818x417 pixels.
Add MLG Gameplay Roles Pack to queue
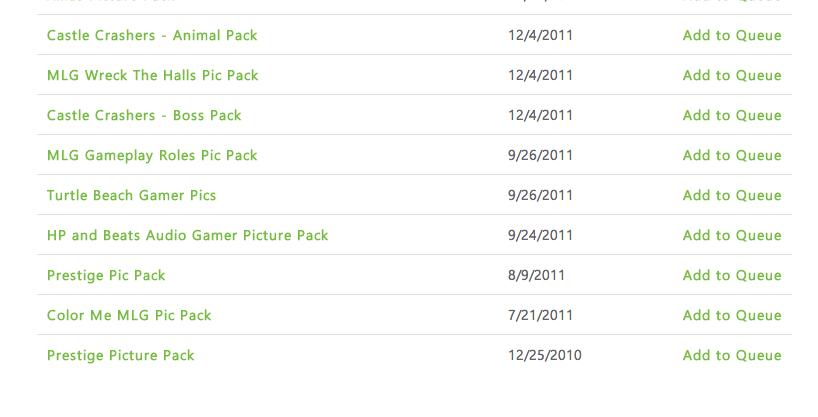(732, 155)
